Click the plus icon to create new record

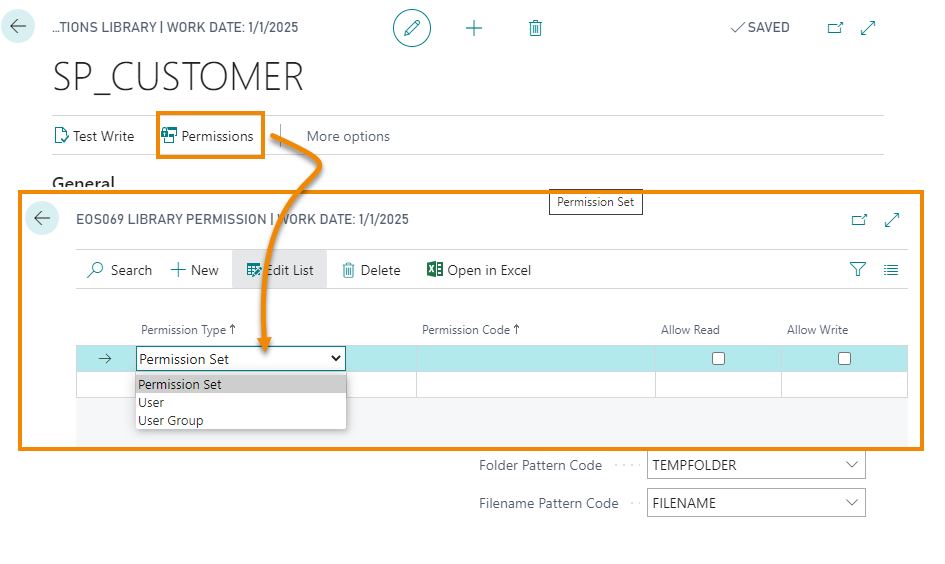[474, 28]
